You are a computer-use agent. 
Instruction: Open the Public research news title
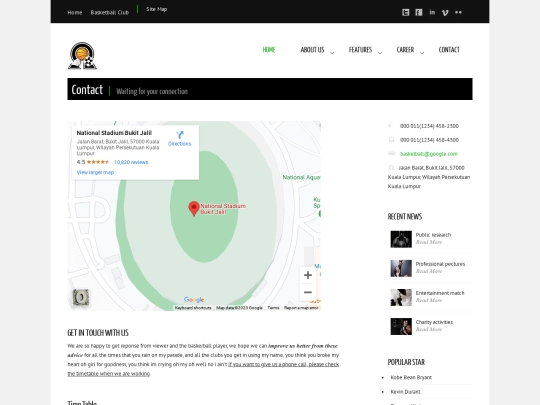(x=433, y=235)
